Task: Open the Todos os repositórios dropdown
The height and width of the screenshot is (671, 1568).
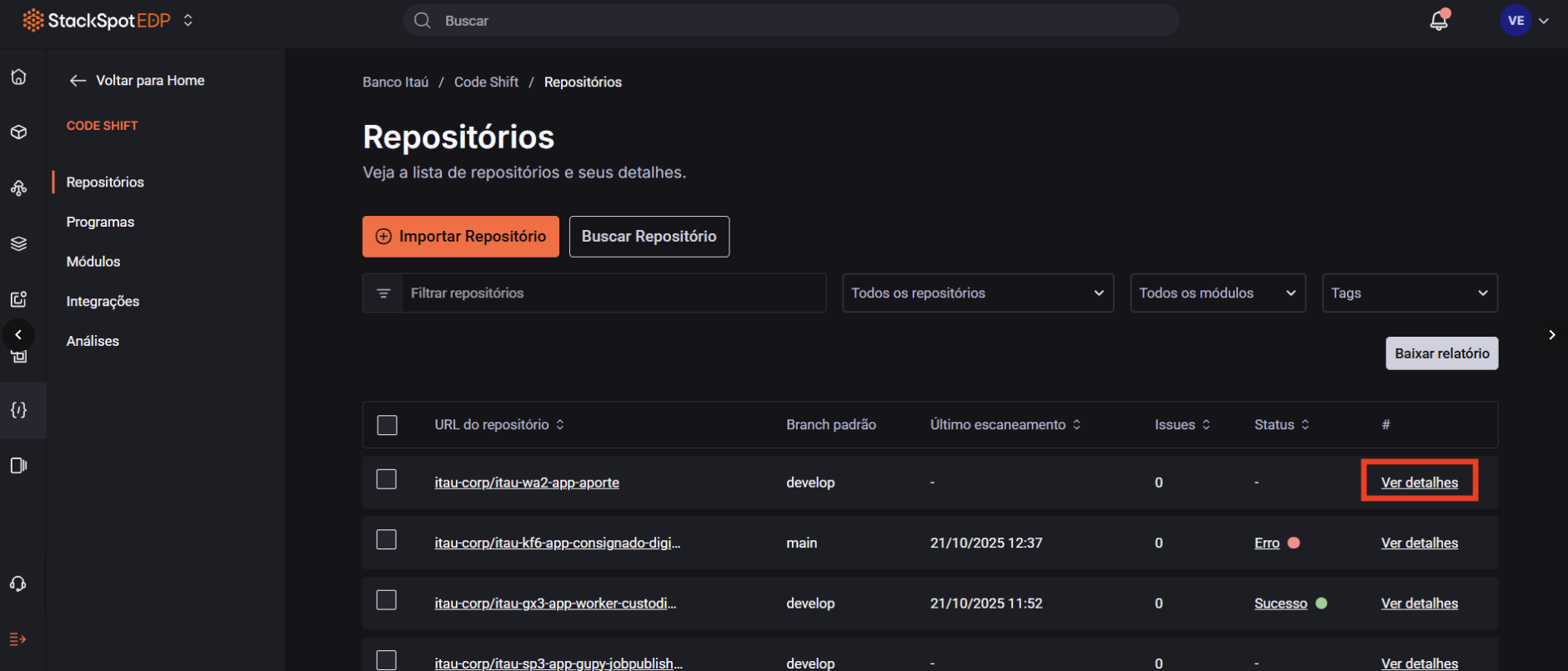Action: tap(977, 293)
